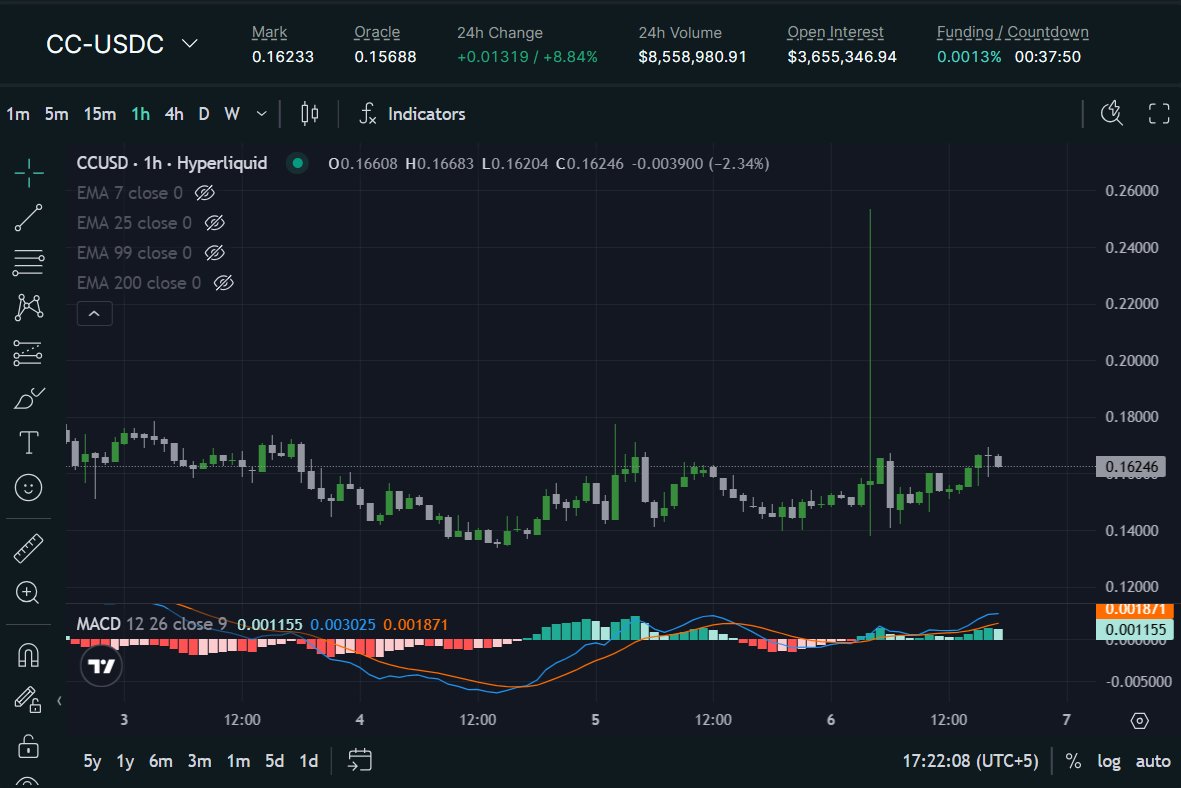Select the trend line drawing tool
Image resolution: width=1181 pixels, height=788 pixels.
pos(29,218)
